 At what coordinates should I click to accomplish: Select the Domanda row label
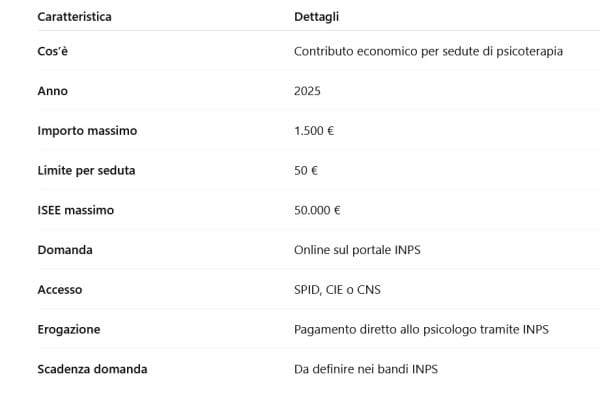click(x=65, y=250)
